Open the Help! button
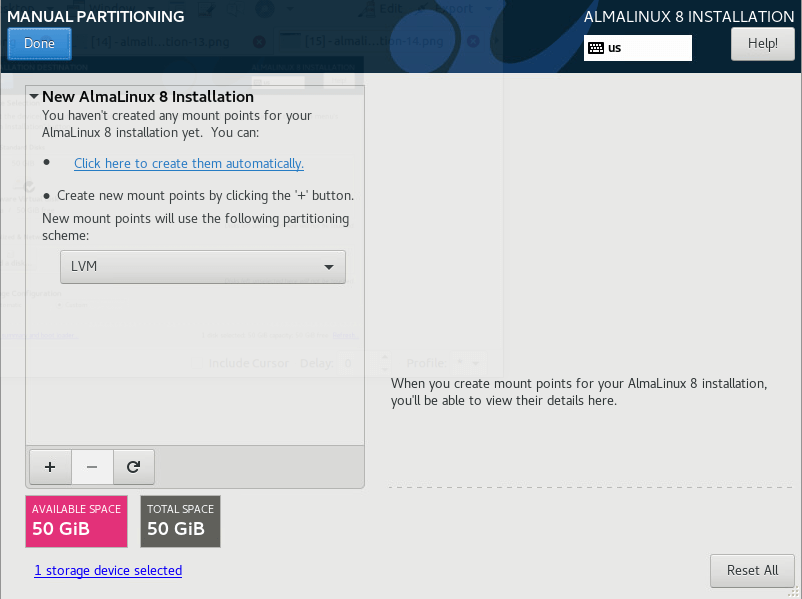802x599 pixels. 763,43
